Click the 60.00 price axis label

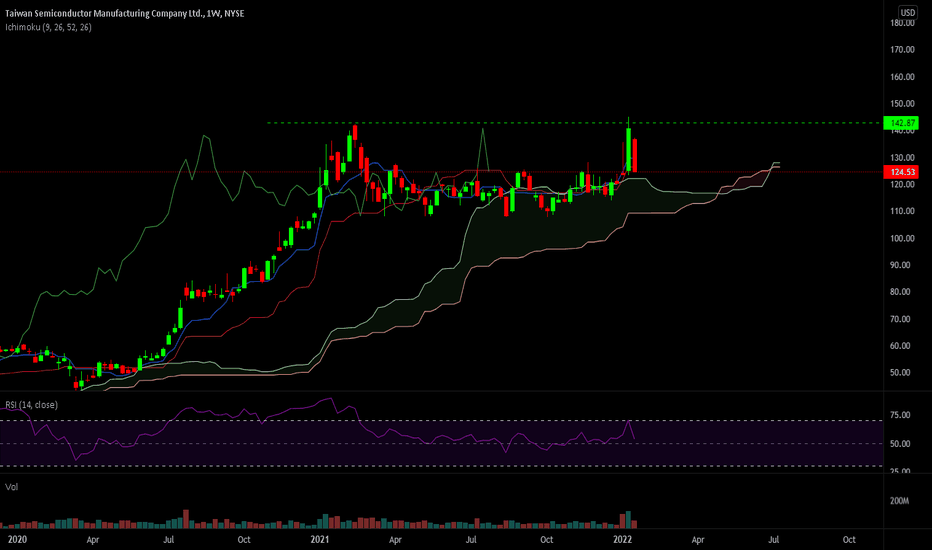pos(900,346)
